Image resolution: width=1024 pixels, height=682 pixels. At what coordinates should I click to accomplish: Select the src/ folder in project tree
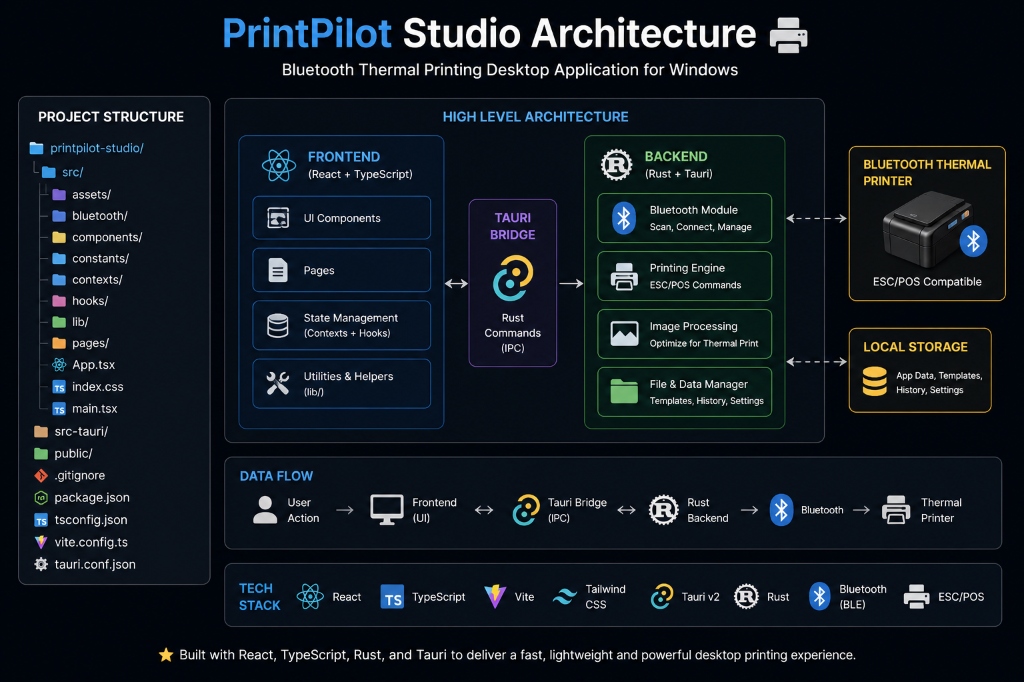click(x=63, y=172)
